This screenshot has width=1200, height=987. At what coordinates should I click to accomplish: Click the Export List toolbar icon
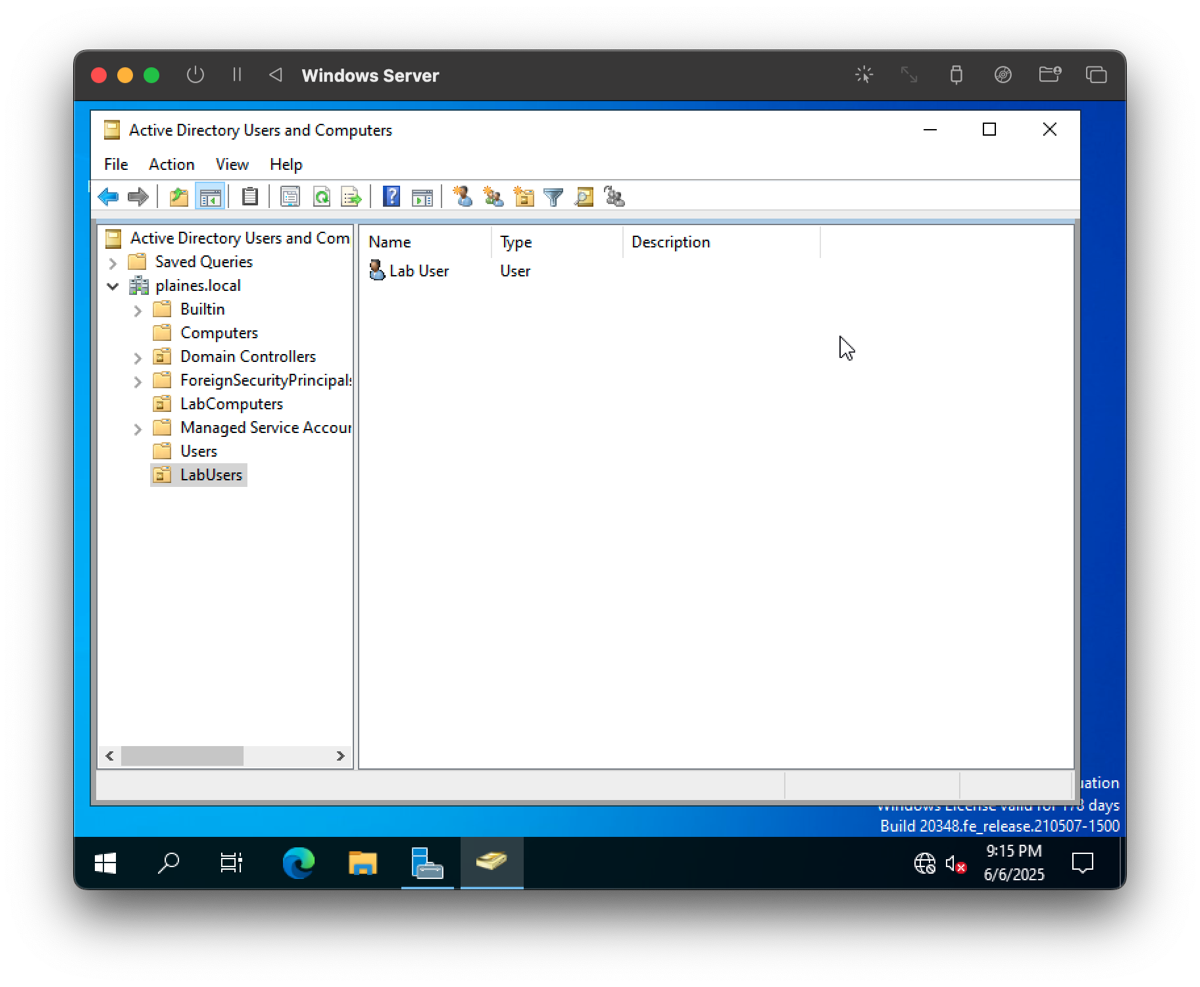351,197
